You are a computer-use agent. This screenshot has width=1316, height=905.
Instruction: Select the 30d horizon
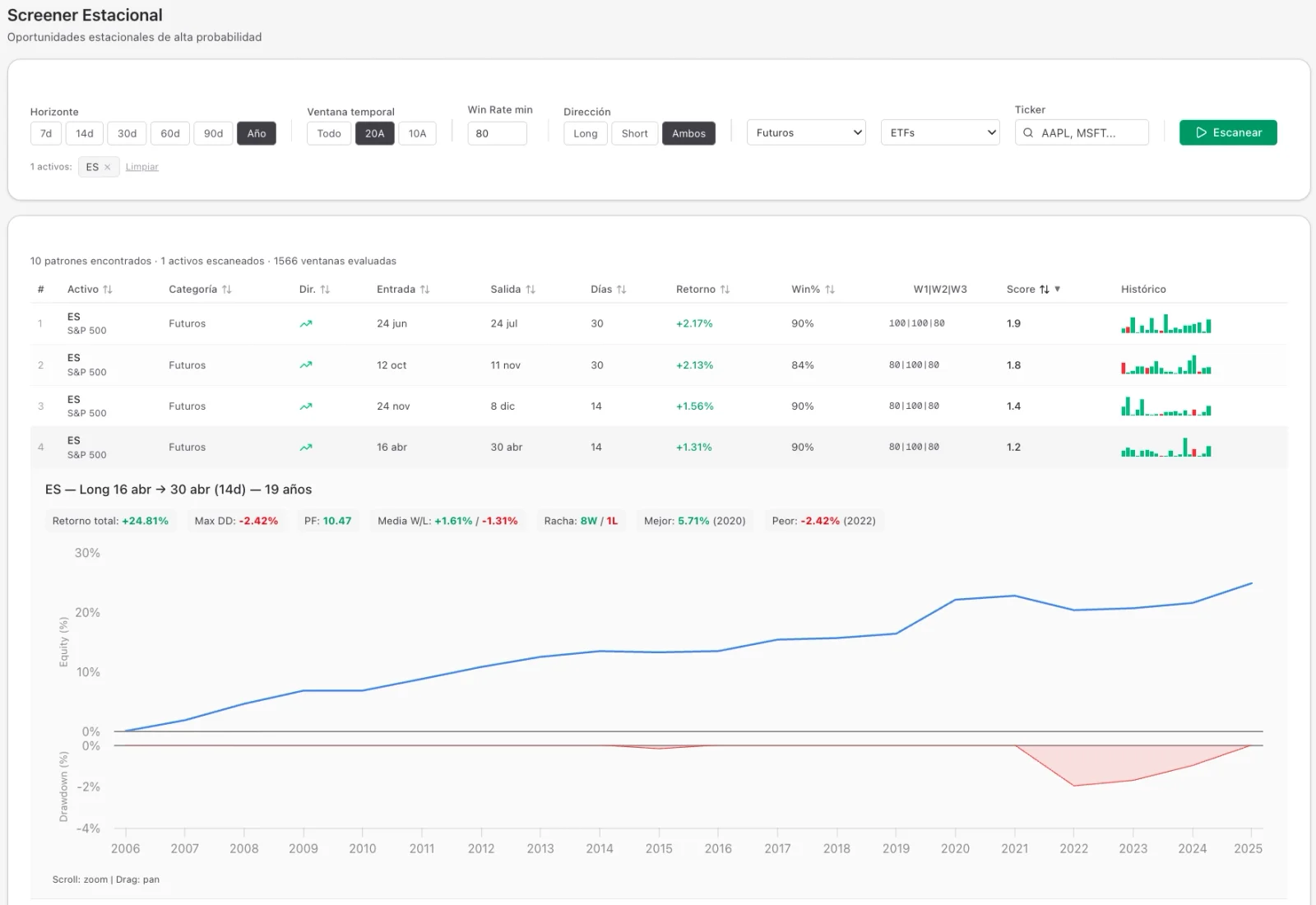point(127,133)
